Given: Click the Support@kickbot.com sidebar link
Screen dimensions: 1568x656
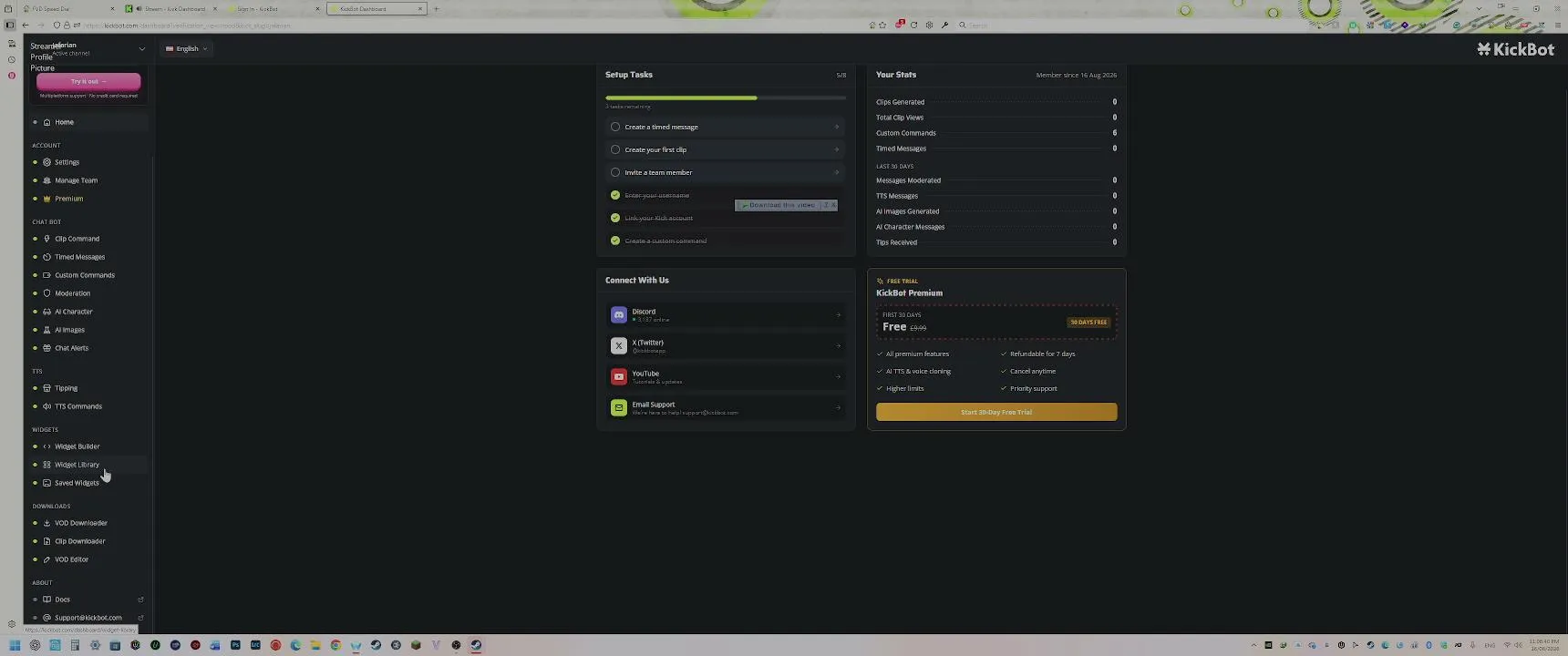Looking at the screenshot, I should (x=88, y=618).
